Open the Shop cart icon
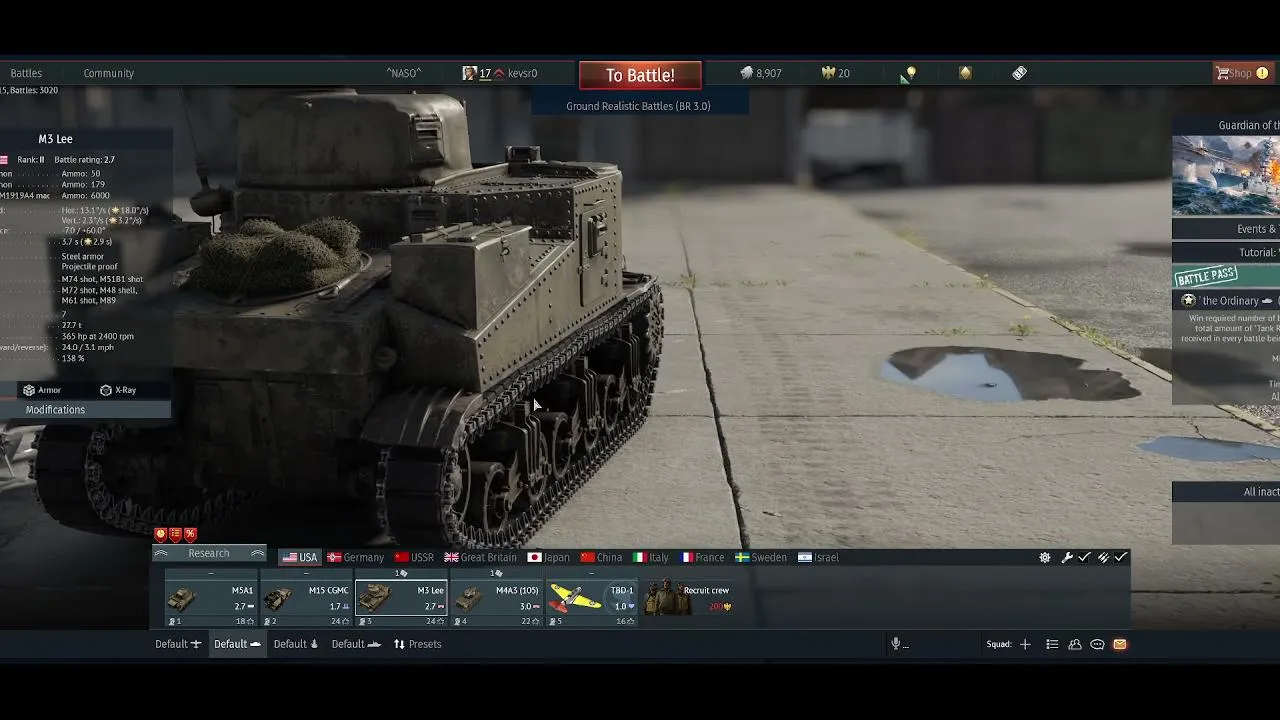 pos(1222,73)
